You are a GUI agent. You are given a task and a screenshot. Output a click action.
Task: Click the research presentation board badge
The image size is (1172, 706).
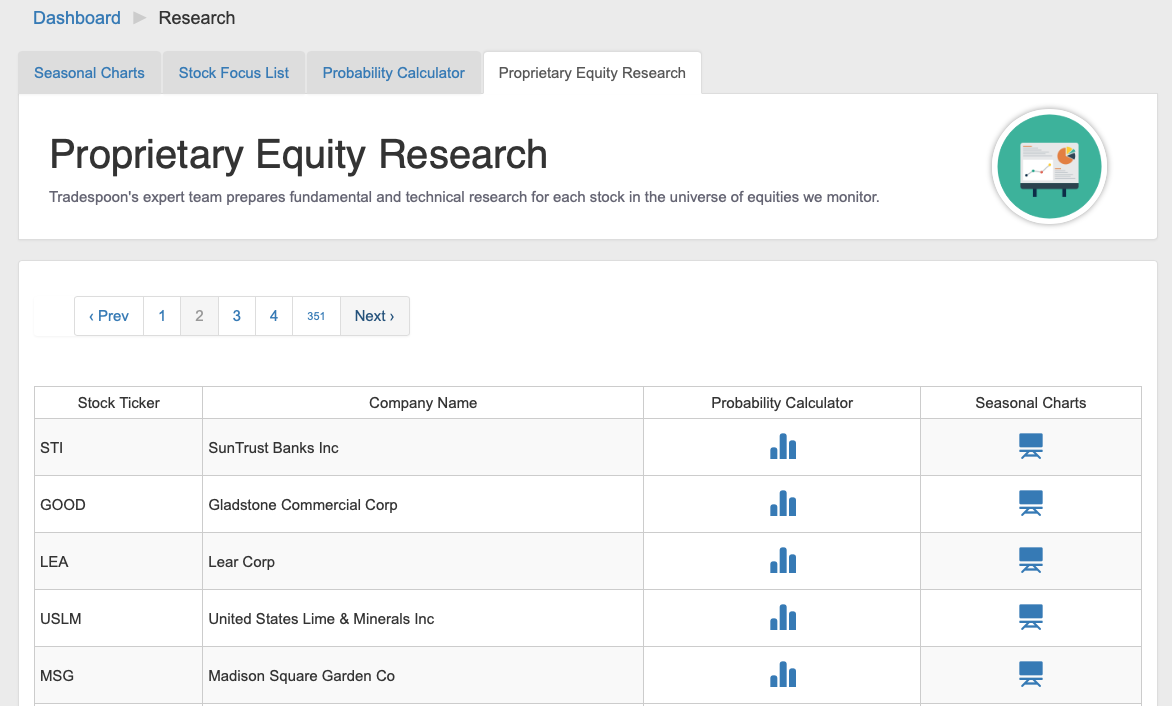1049,167
